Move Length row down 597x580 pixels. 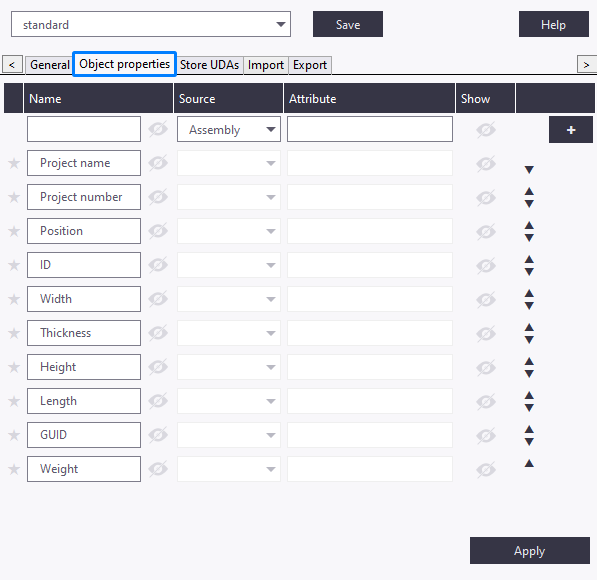pos(529,408)
